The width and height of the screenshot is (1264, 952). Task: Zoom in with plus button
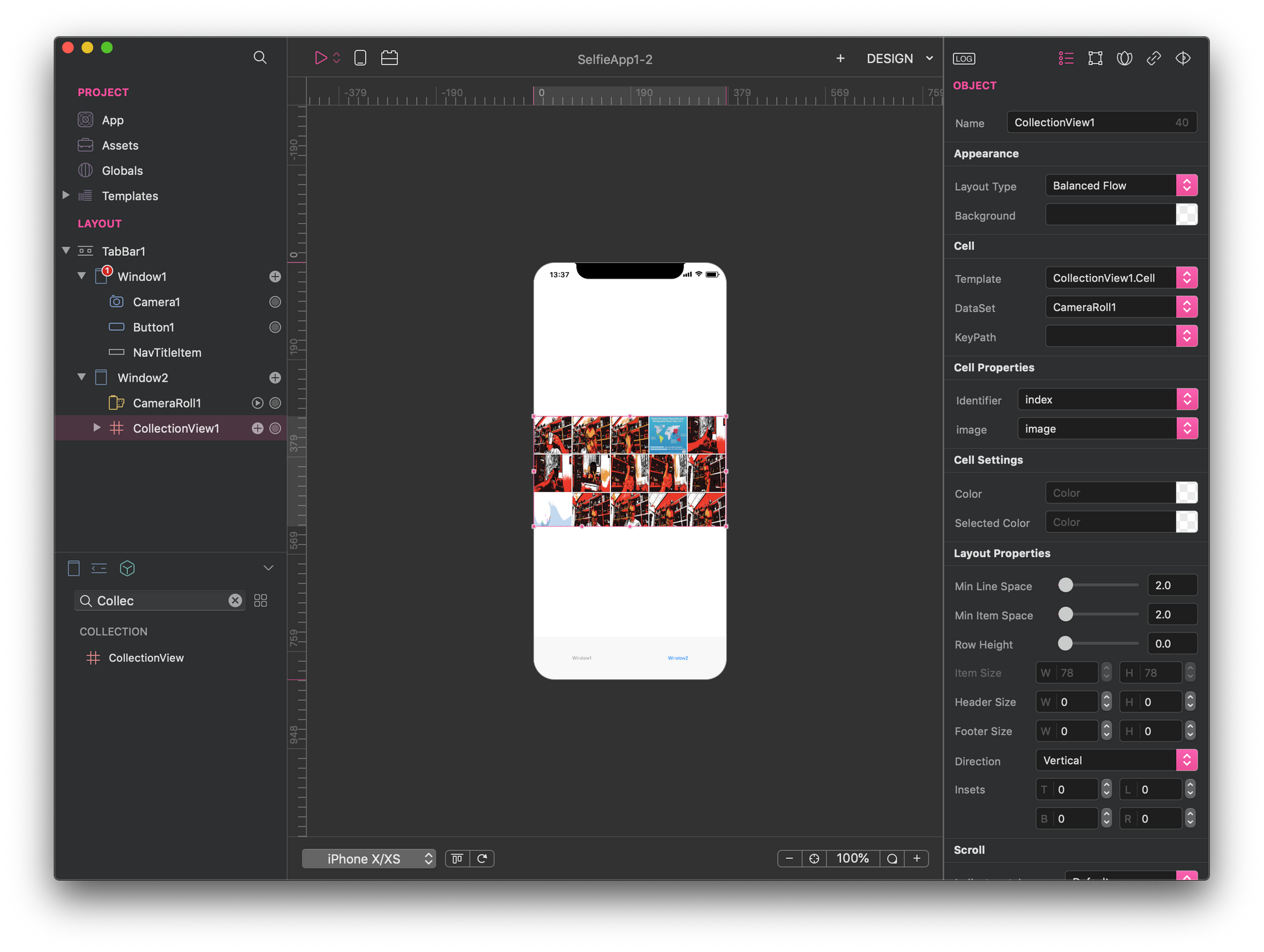916,859
